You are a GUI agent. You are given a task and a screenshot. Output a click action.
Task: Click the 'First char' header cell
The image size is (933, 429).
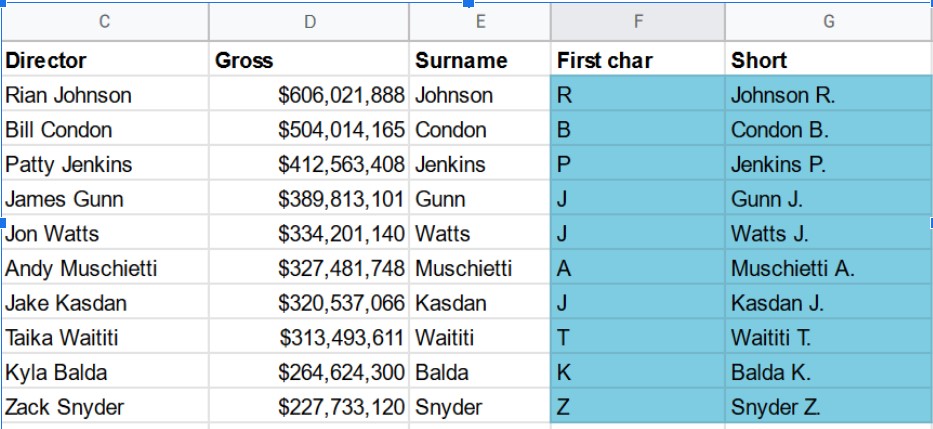coord(637,60)
